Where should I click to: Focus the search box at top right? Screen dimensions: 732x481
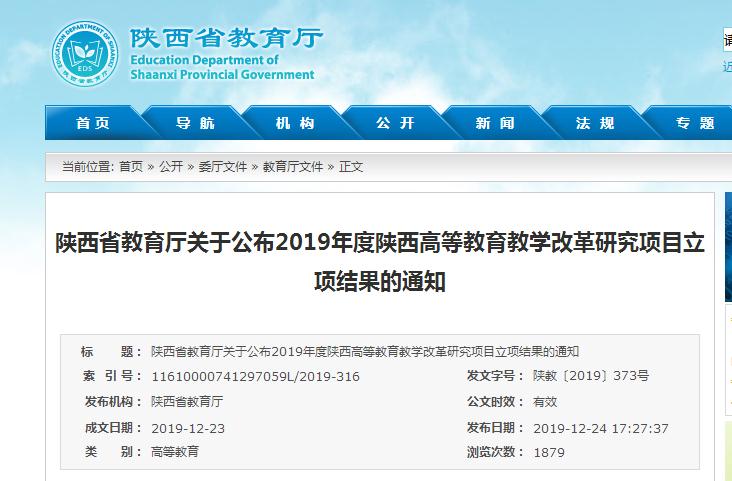coord(727,41)
